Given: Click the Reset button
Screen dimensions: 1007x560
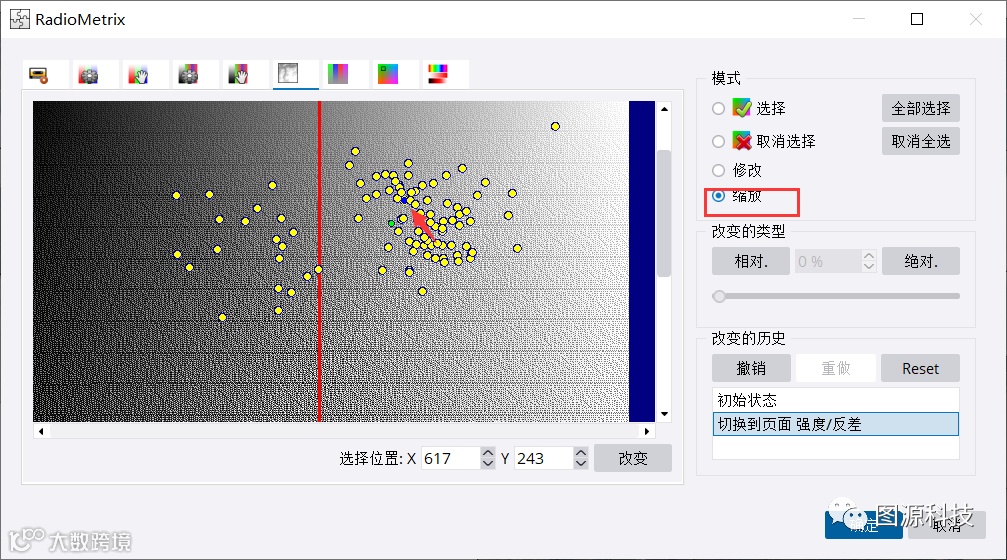Looking at the screenshot, I should 920,369.
